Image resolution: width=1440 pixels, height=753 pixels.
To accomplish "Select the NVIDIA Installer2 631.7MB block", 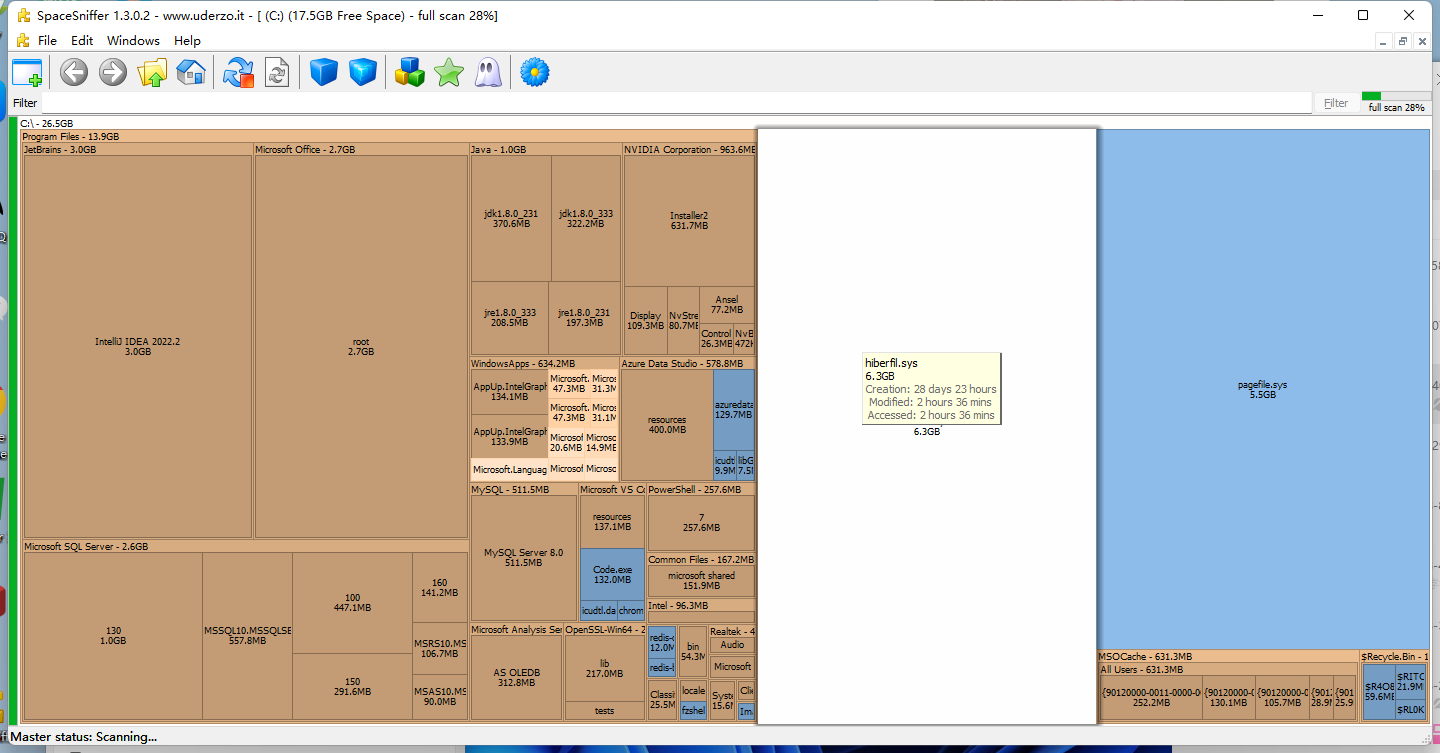I will [689, 220].
